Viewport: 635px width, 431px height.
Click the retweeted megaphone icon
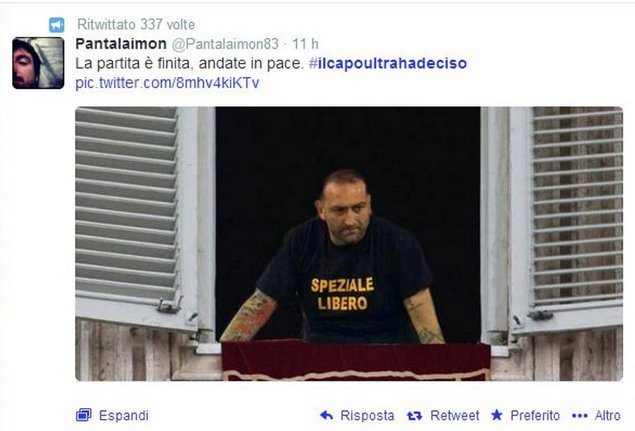click(57, 25)
